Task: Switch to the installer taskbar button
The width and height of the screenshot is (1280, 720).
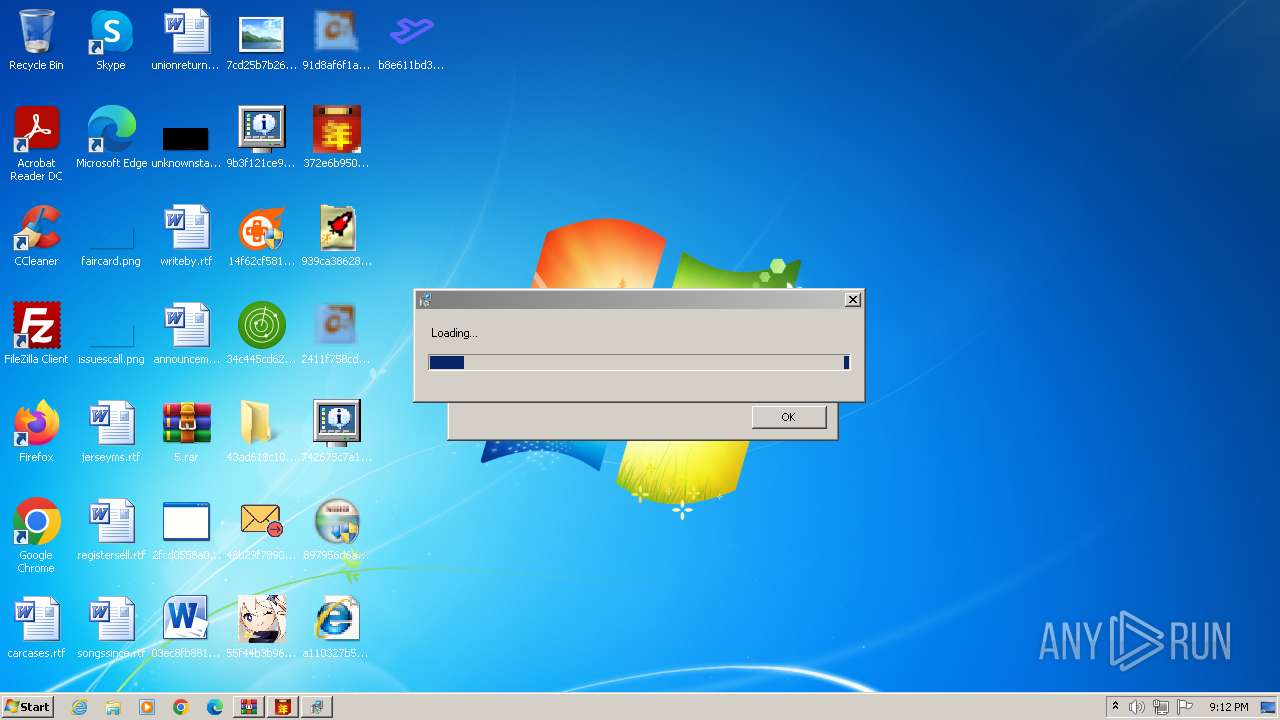Action: click(x=317, y=707)
